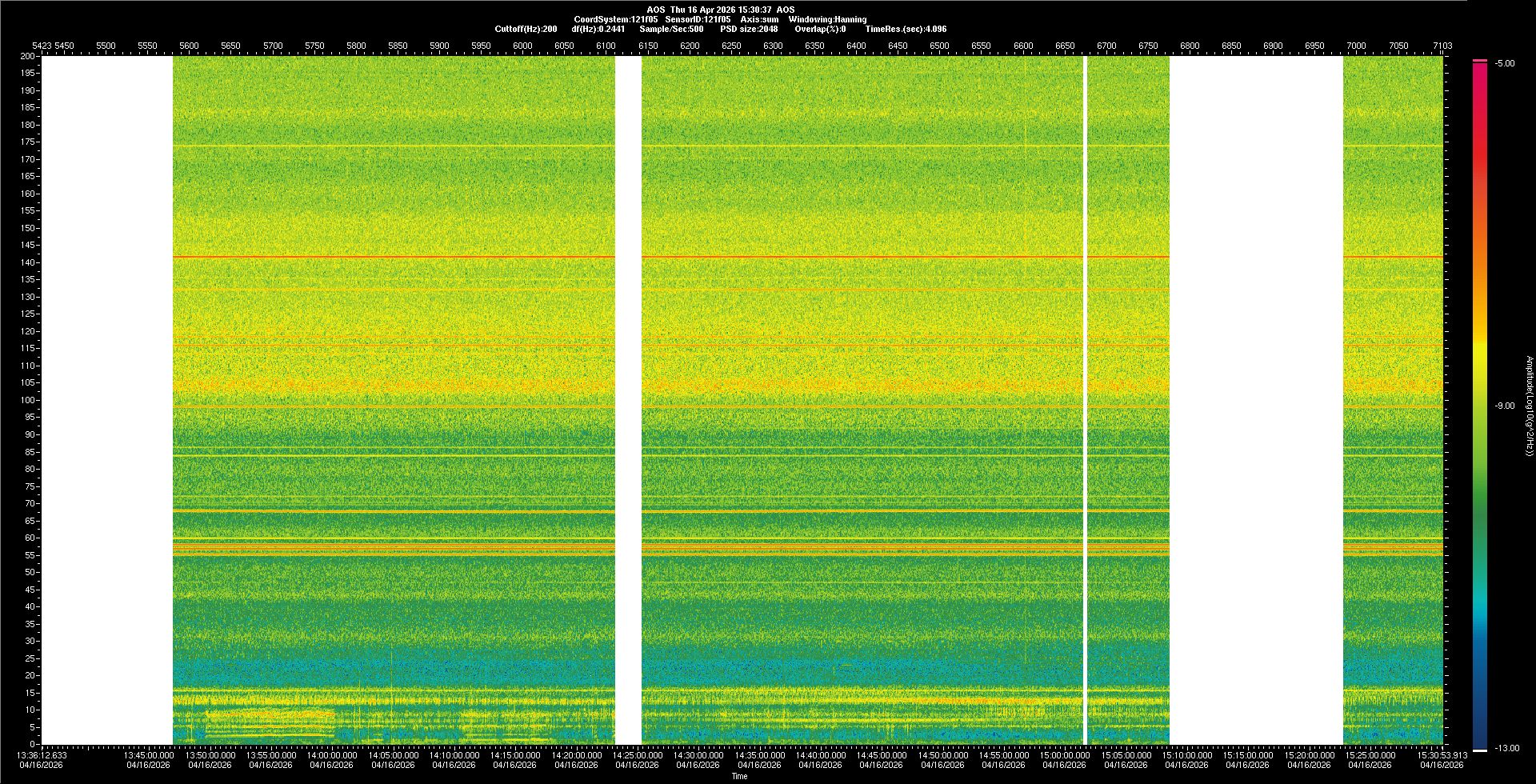Click the -13.00 color scale minimum label
This screenshot has width=1536, height=784.
coord(1507,749)
